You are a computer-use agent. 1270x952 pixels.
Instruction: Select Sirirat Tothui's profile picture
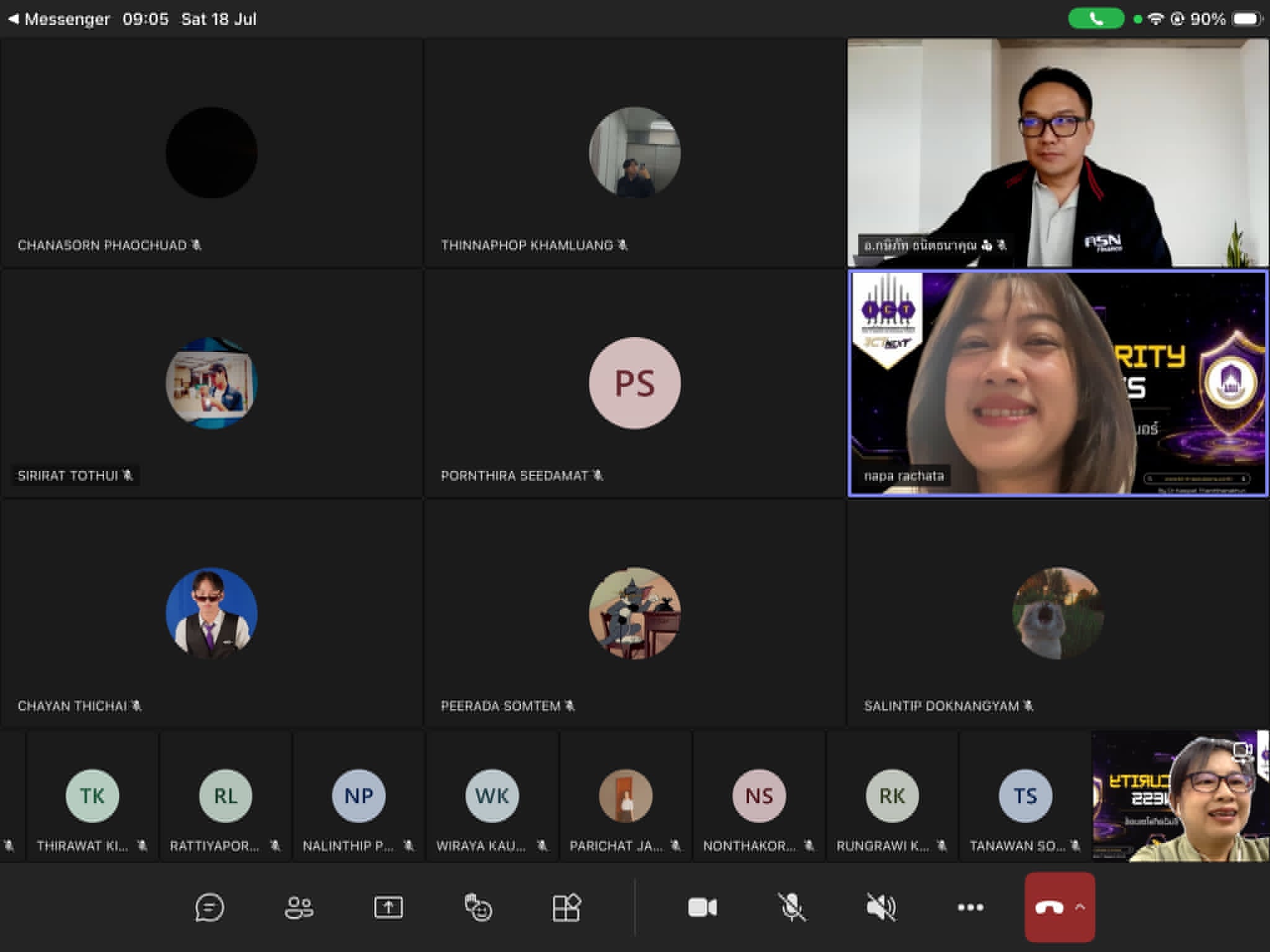(211, 382)
